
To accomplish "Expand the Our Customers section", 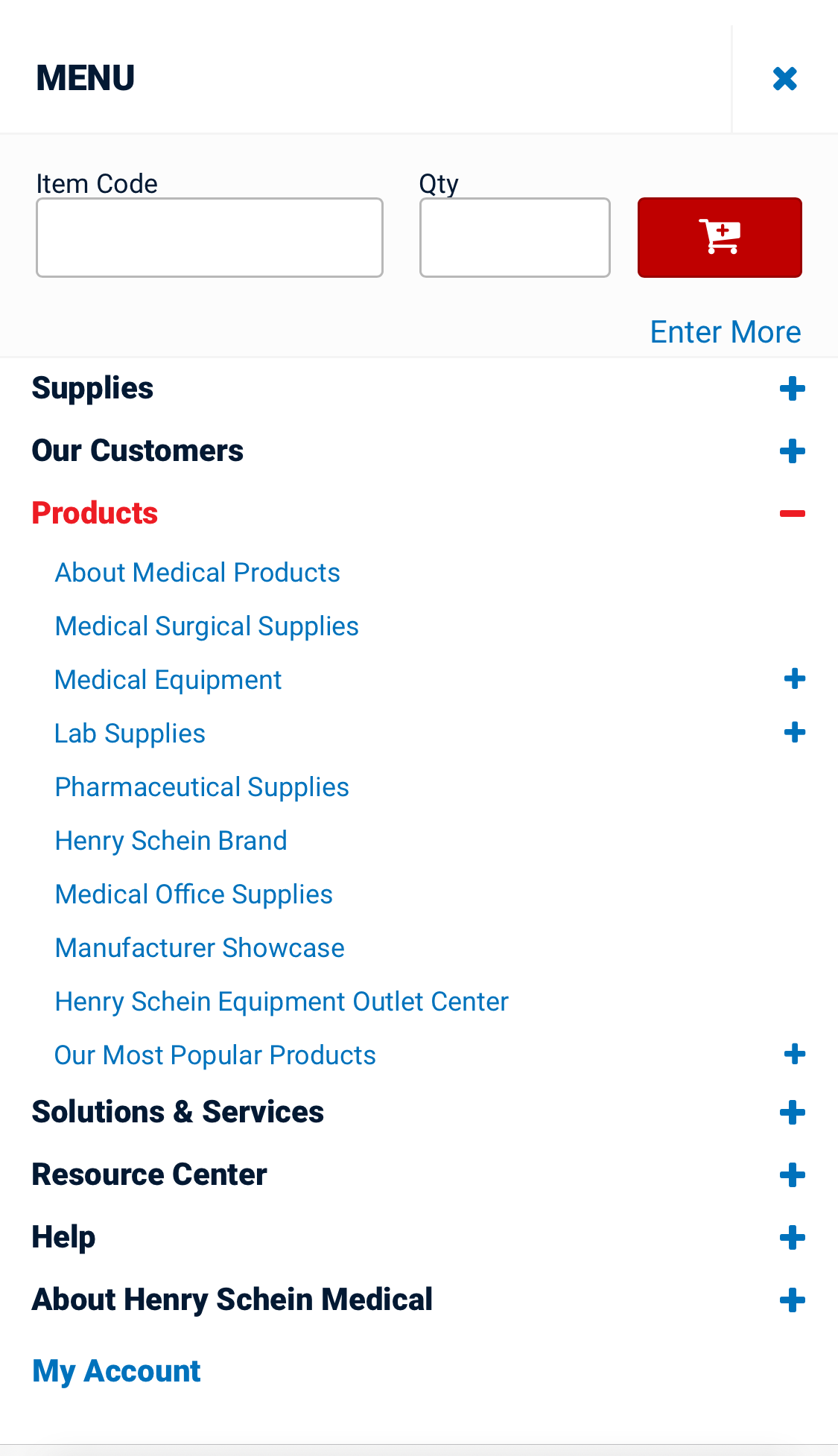I will pos(792,451).
